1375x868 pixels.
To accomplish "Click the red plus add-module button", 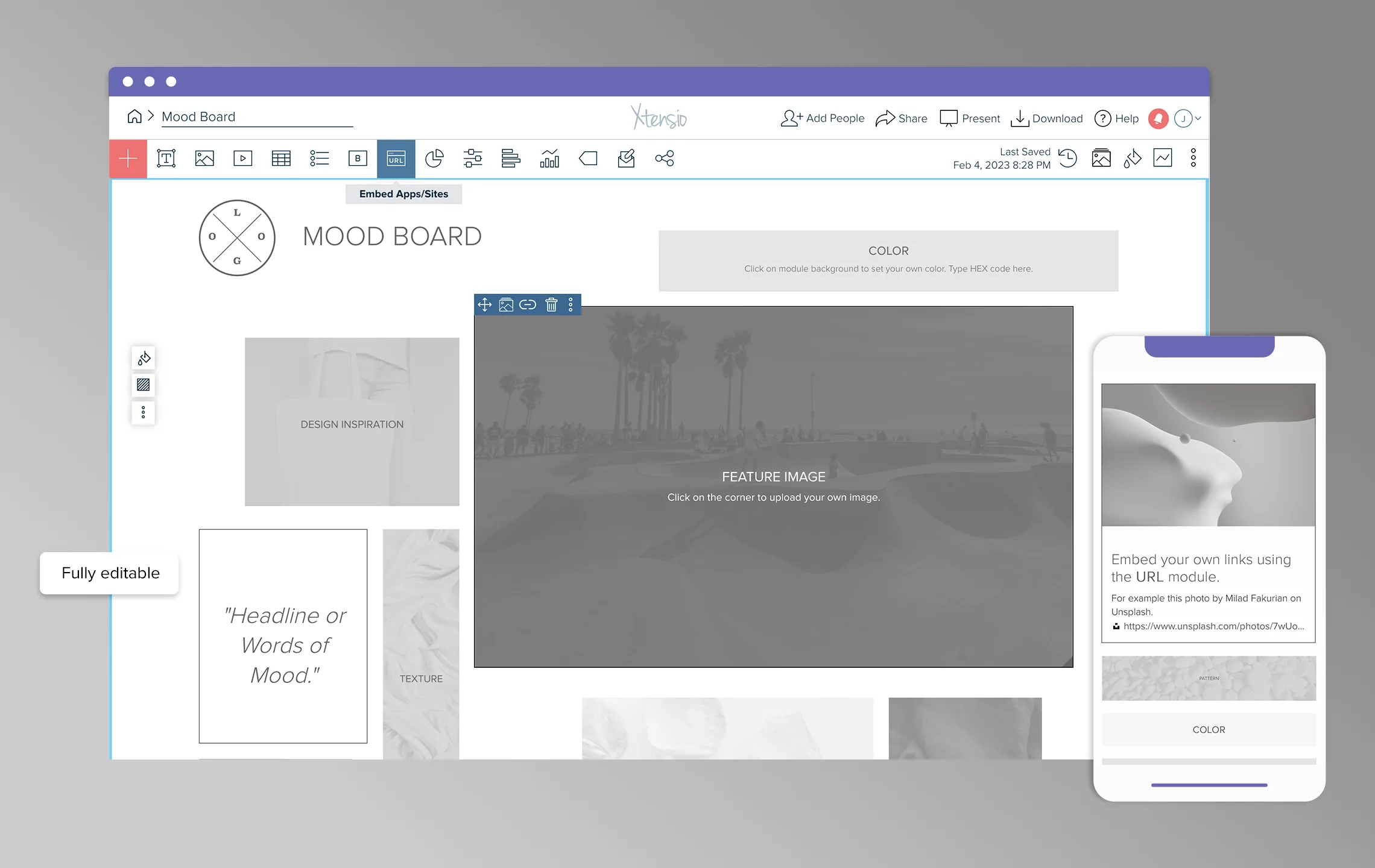I will tap(128, 159).
